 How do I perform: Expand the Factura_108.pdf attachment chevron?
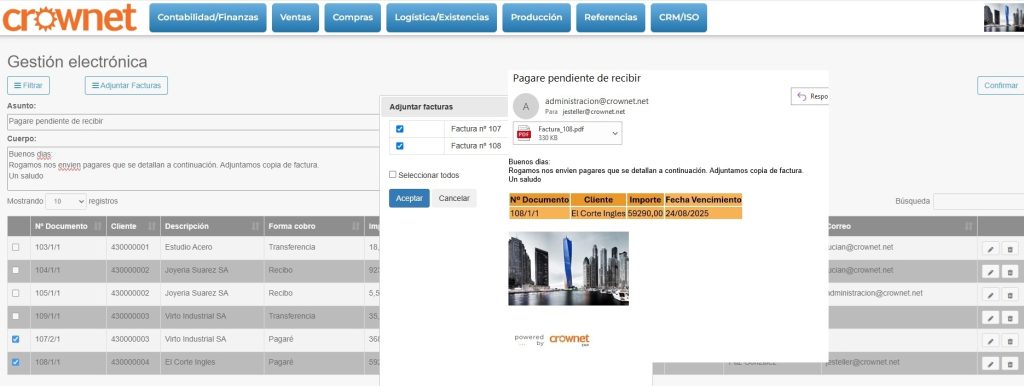click(615, 133)
